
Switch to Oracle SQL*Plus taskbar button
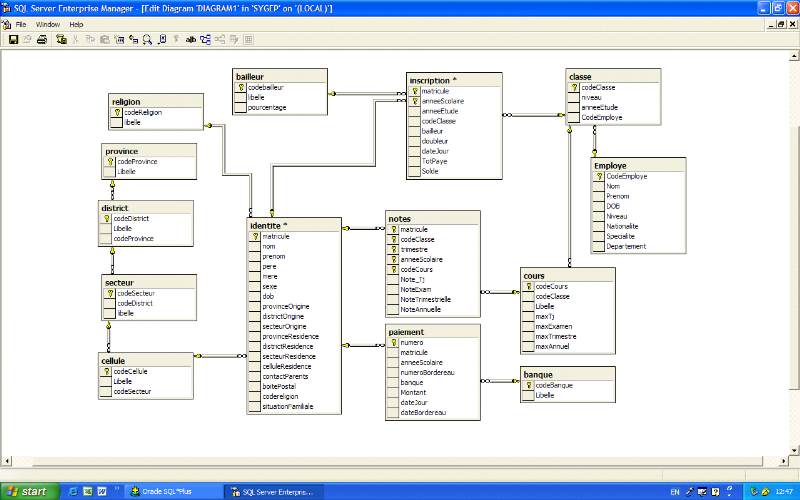pos(172,491)
